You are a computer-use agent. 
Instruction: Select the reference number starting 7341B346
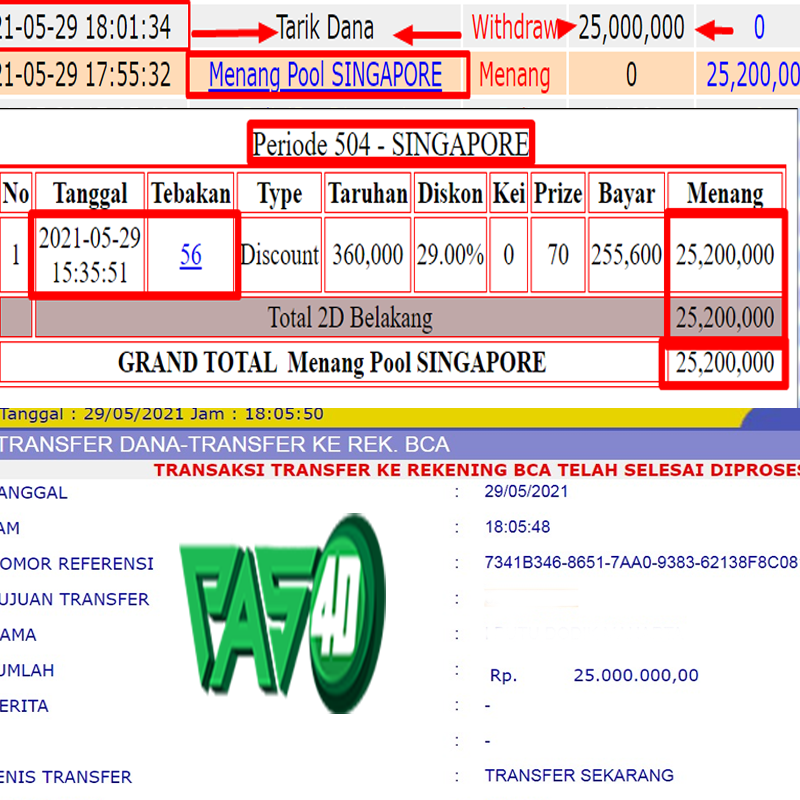coord(641,562)
